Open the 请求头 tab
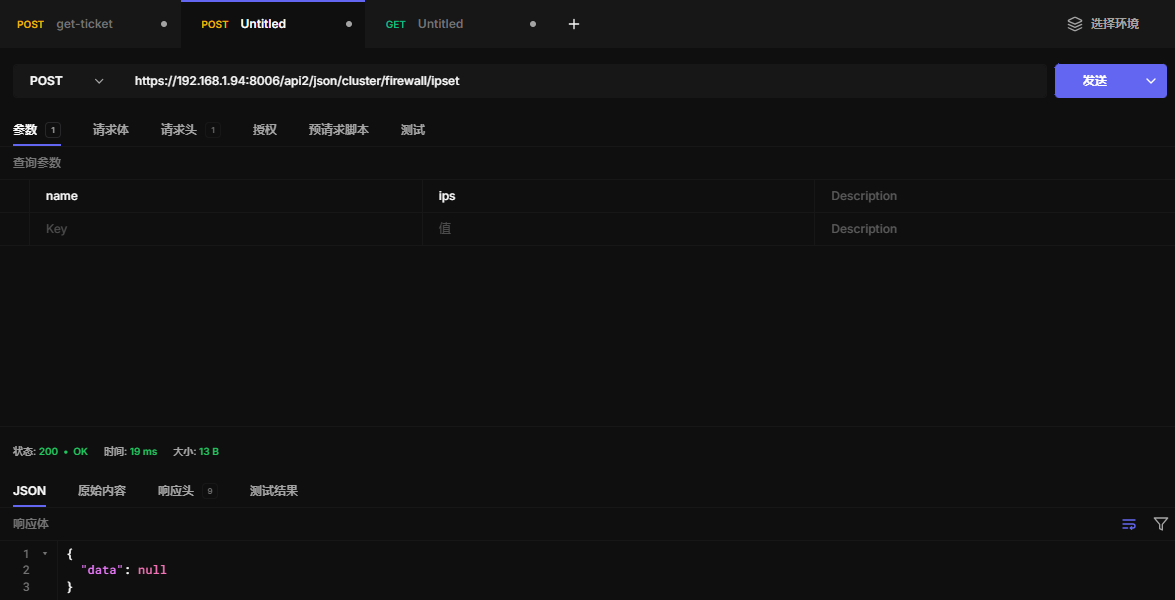This screenshot has height=600, width=1175. click(x=179, y=130)
